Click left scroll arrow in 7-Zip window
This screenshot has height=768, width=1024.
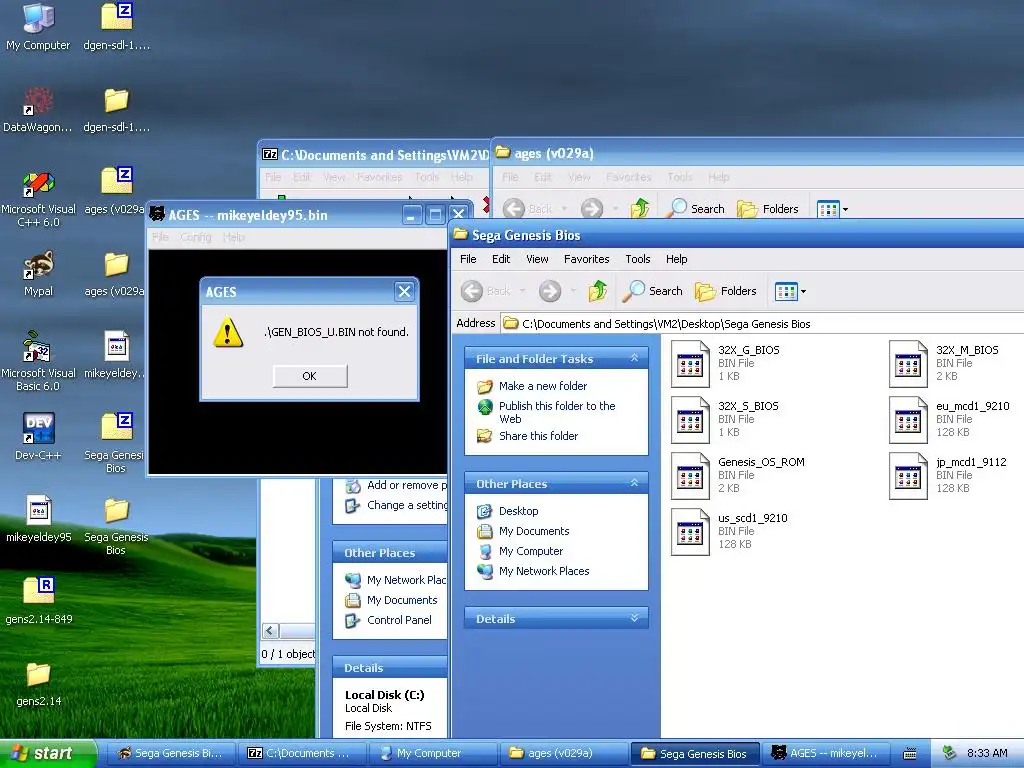[x=270, y=631]
